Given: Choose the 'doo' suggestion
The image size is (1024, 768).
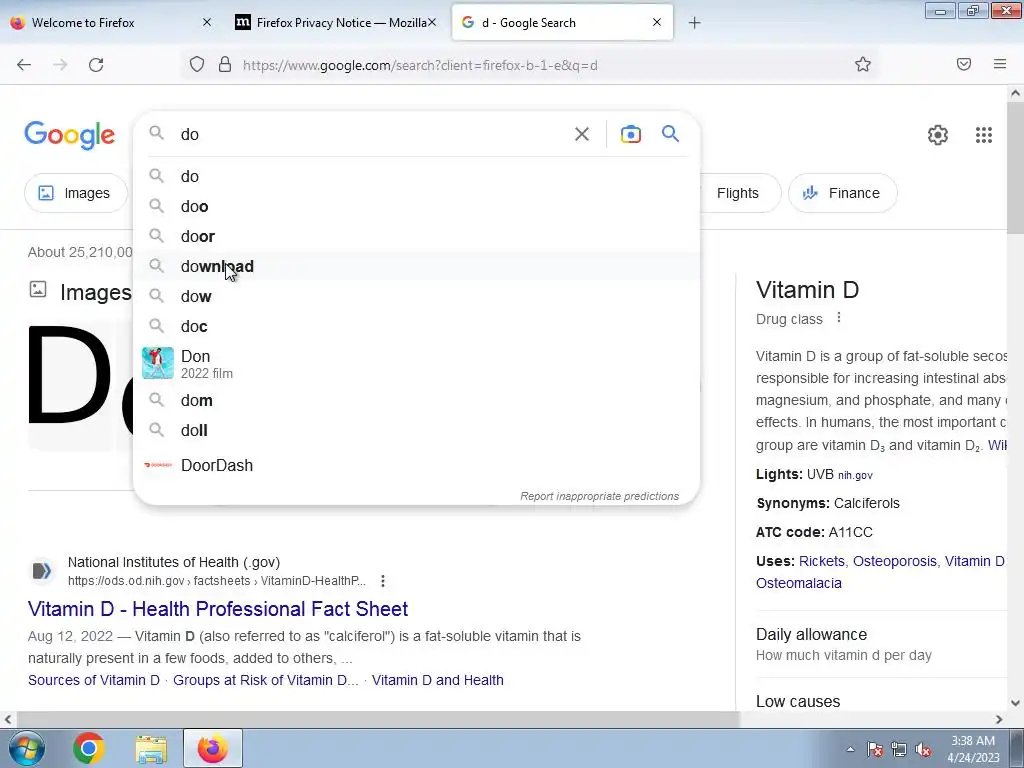Looking at the screenshot, I should coord(416,206).
